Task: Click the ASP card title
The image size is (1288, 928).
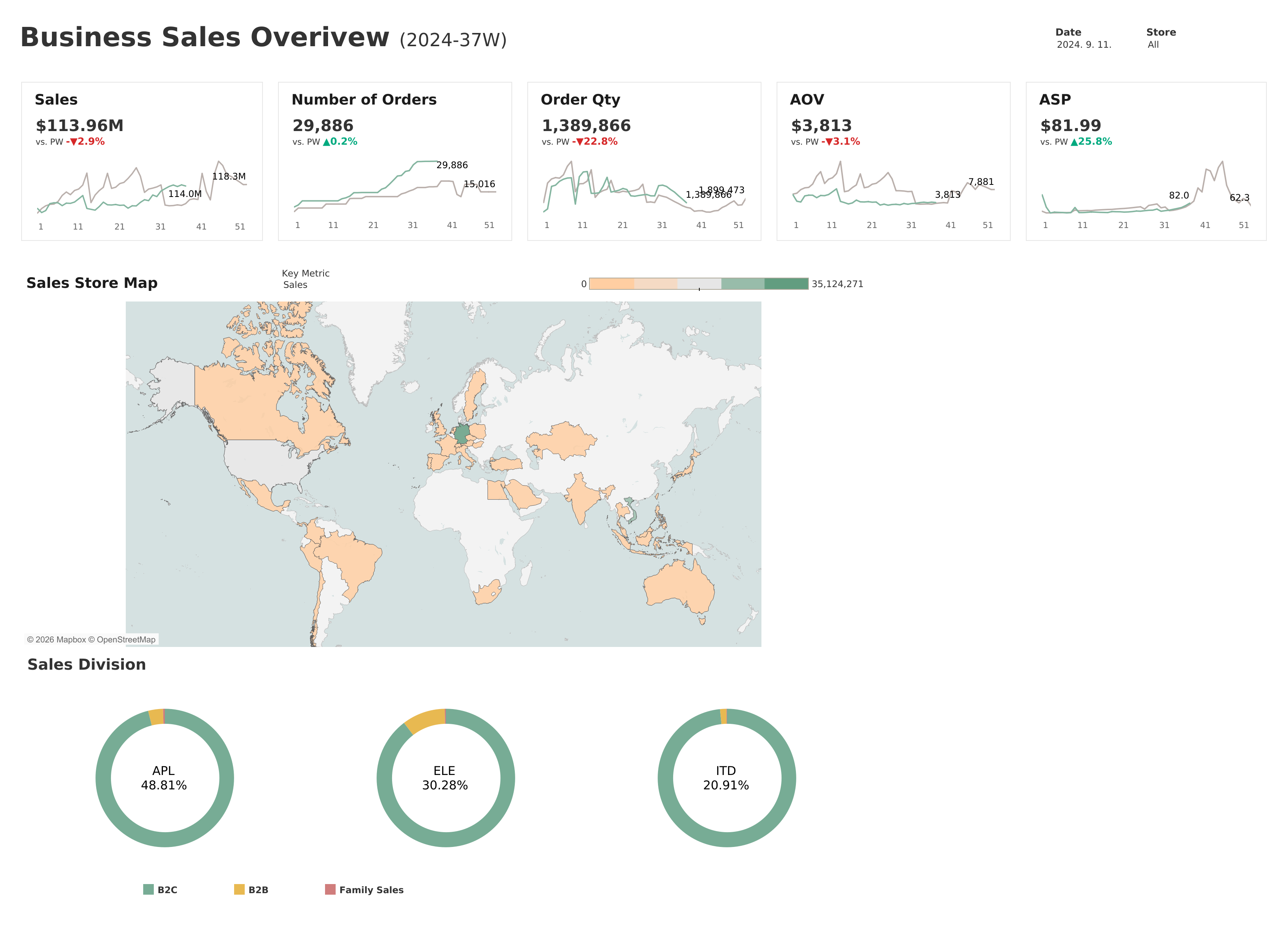Action: (1055, 99)
